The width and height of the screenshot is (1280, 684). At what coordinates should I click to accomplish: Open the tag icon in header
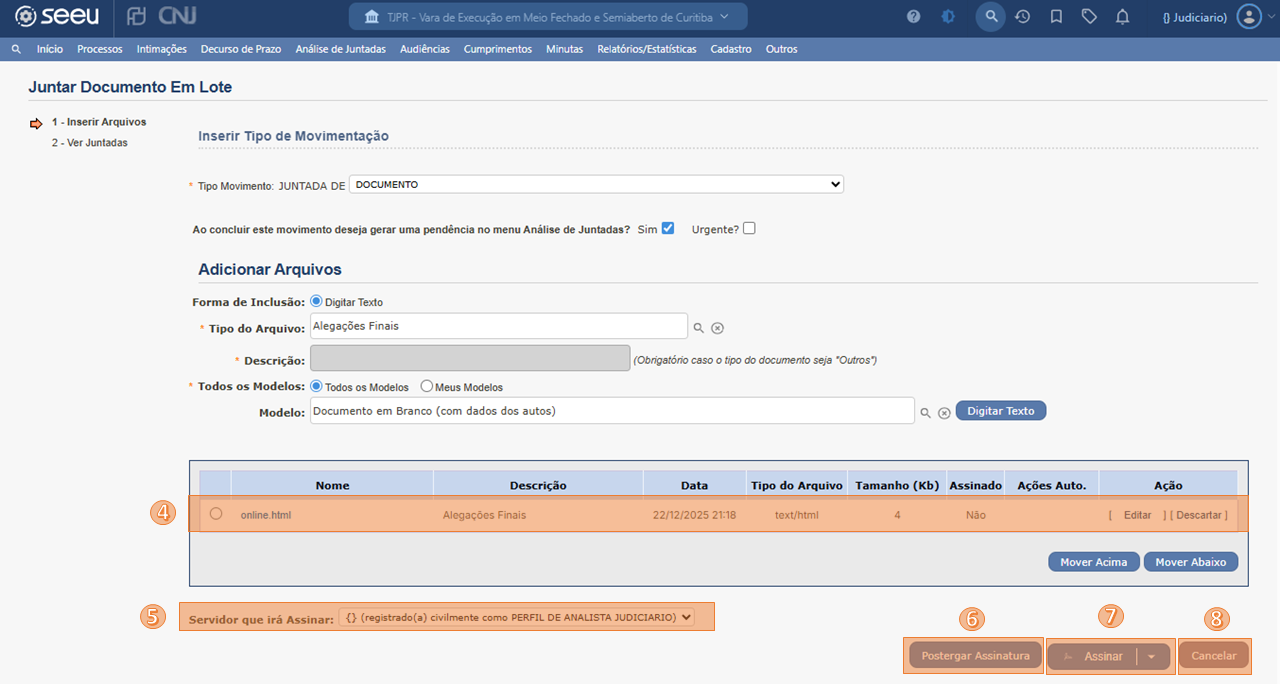[1089, 17]
